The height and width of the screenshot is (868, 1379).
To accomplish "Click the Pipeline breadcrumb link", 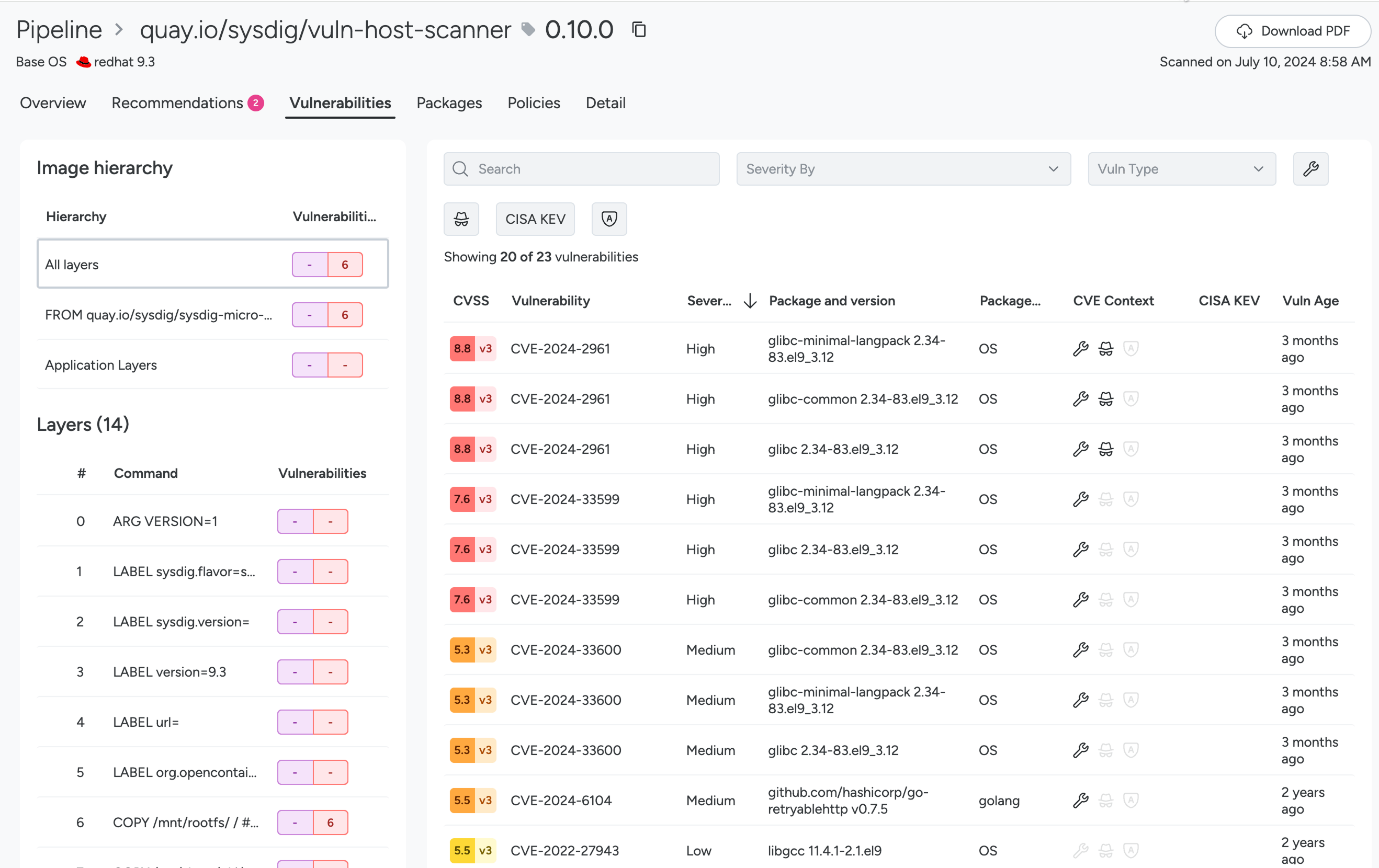I will [59, 30].
